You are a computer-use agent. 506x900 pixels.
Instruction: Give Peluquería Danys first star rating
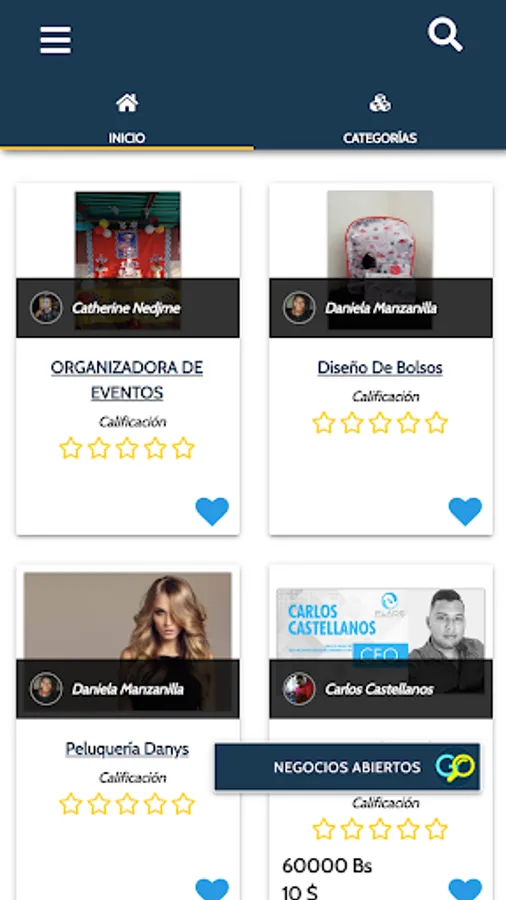[71, 804]
